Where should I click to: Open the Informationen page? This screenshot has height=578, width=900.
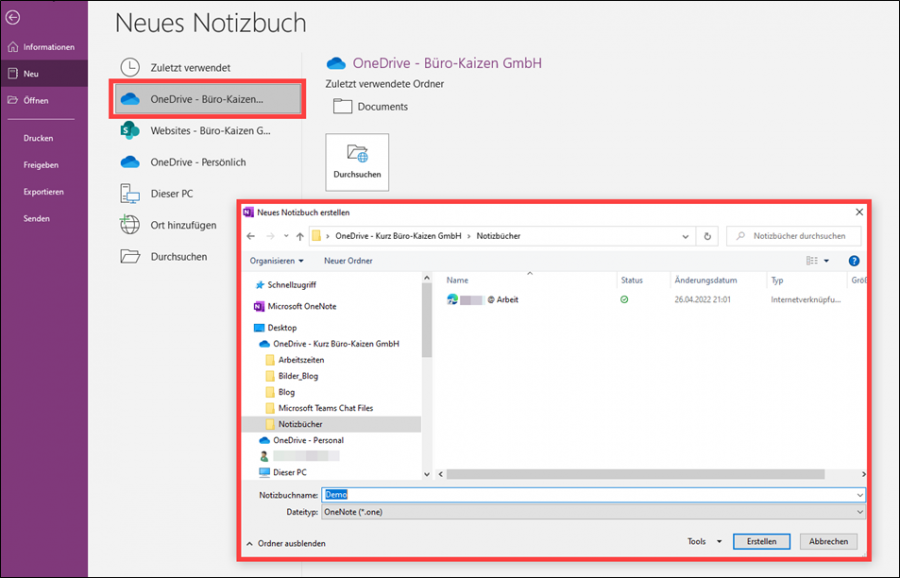[x=44, y=47]
